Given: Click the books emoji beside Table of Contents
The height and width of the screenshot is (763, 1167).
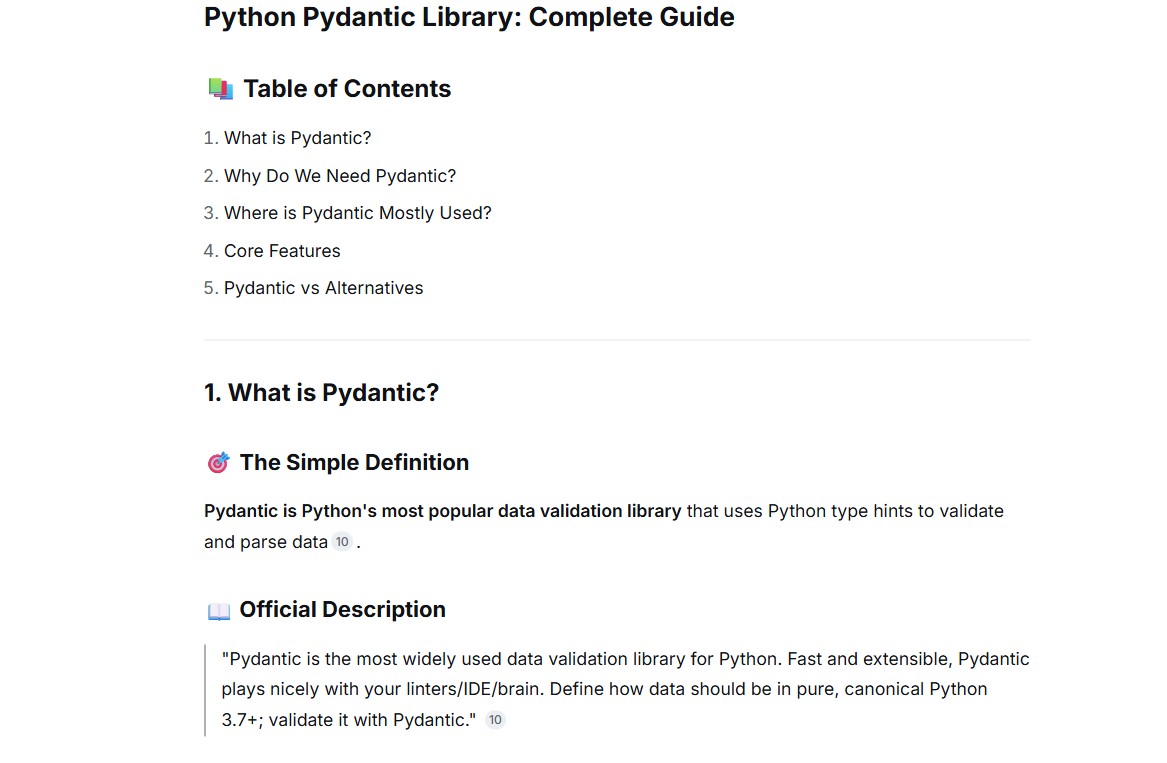Looking at the screenshot, I should pos(220,89).
